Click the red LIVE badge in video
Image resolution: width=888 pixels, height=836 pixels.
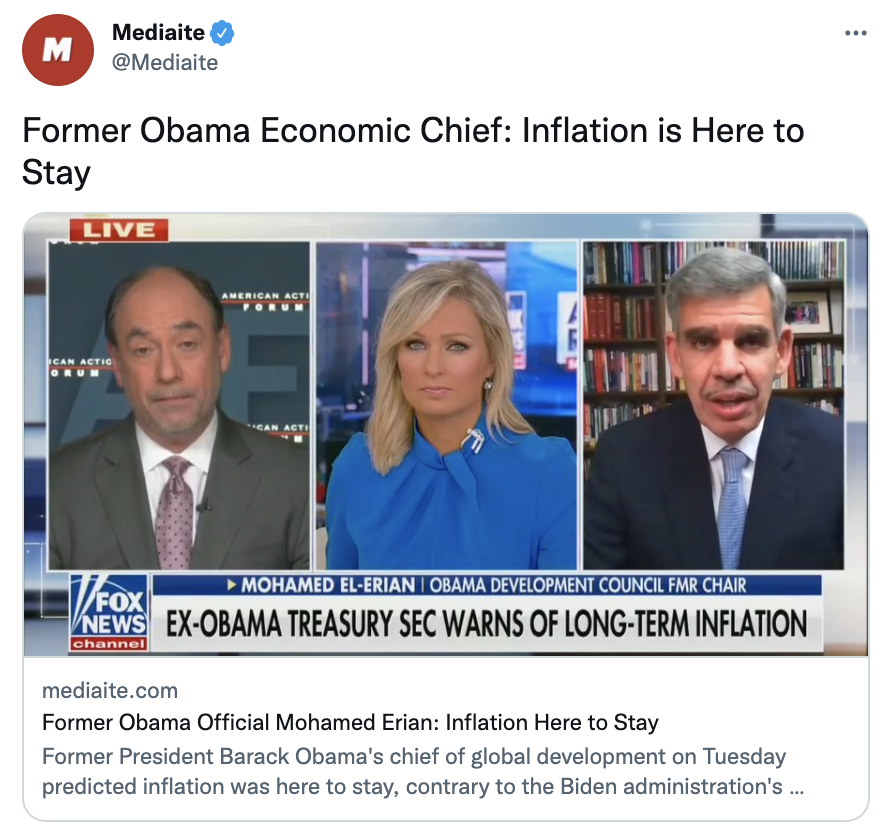point(119,229)
